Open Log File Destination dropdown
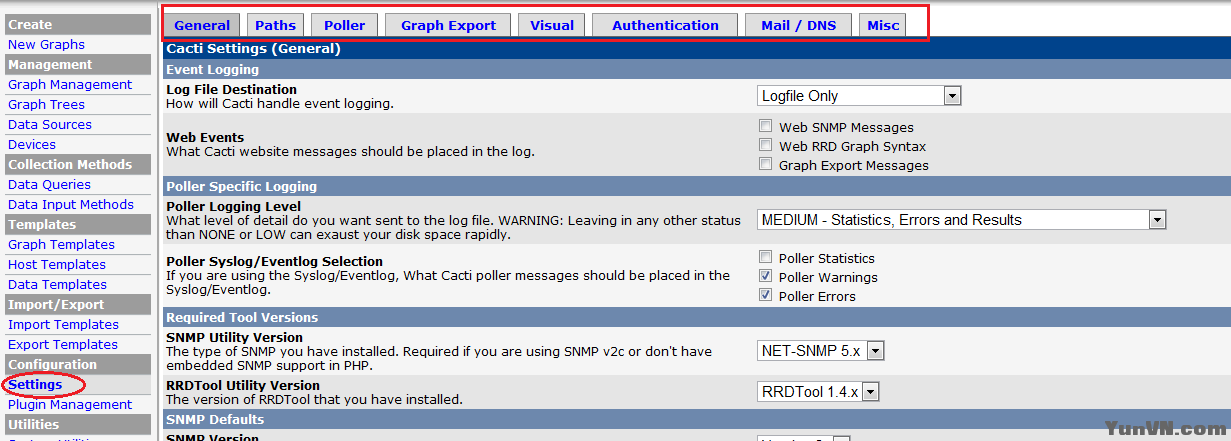Screen dimensions: 1231x441 (859, 96)
